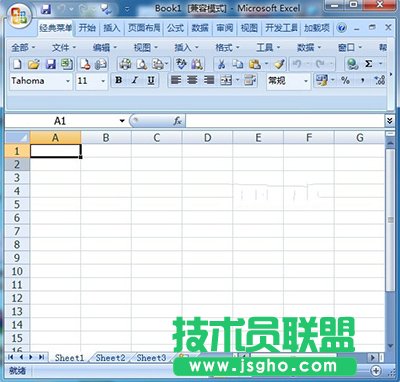Switch to the 页面布局 ribbon tab

[x=144, y=28]
